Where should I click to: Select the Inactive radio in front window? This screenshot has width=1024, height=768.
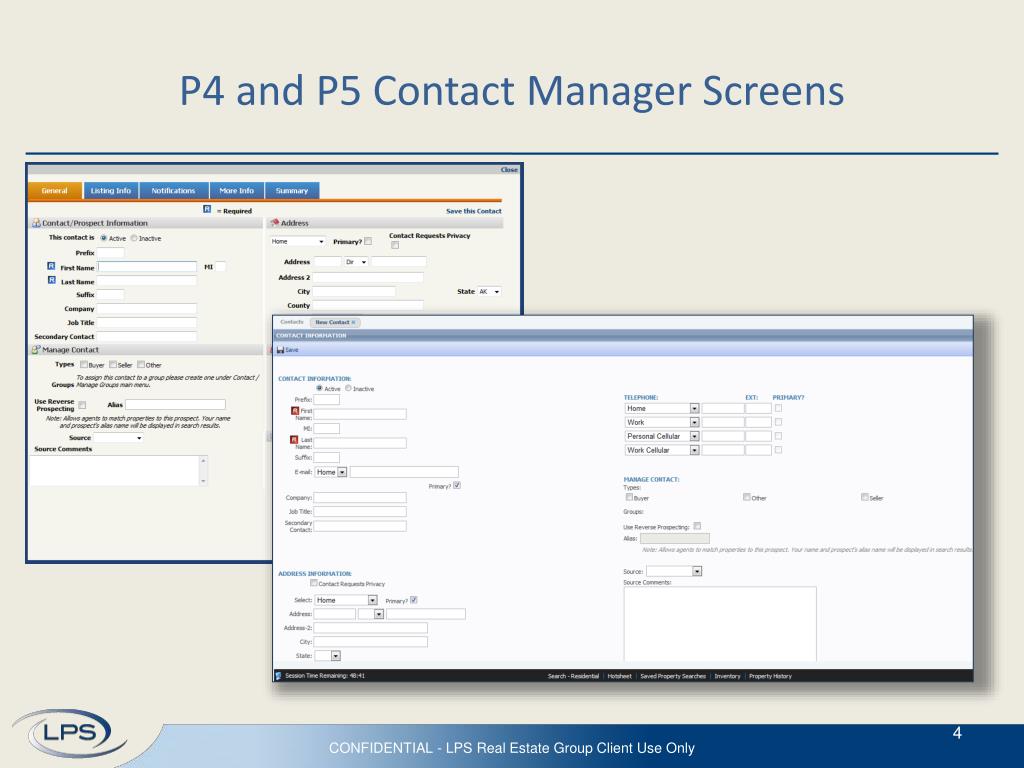(349, 388)
